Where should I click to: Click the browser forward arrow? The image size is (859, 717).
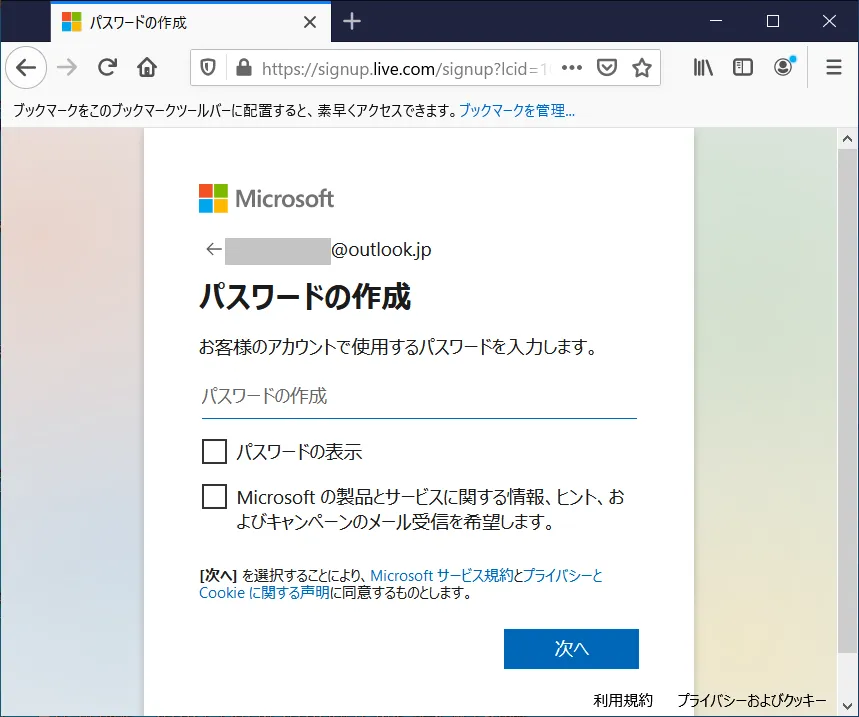pos(67,68)
